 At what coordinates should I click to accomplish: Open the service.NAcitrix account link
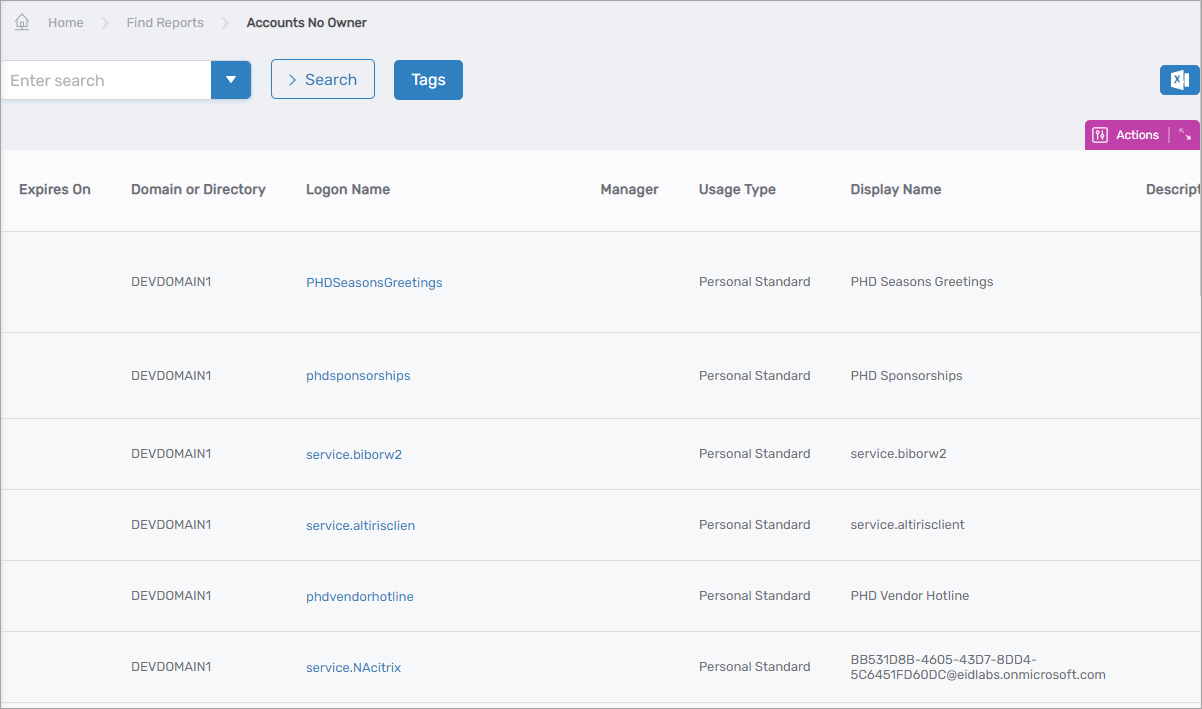tap(353, 667)
